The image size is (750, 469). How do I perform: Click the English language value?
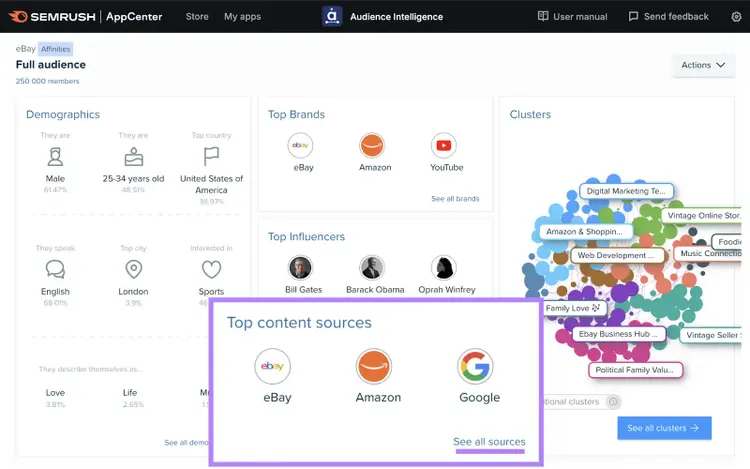click(55, 292)
